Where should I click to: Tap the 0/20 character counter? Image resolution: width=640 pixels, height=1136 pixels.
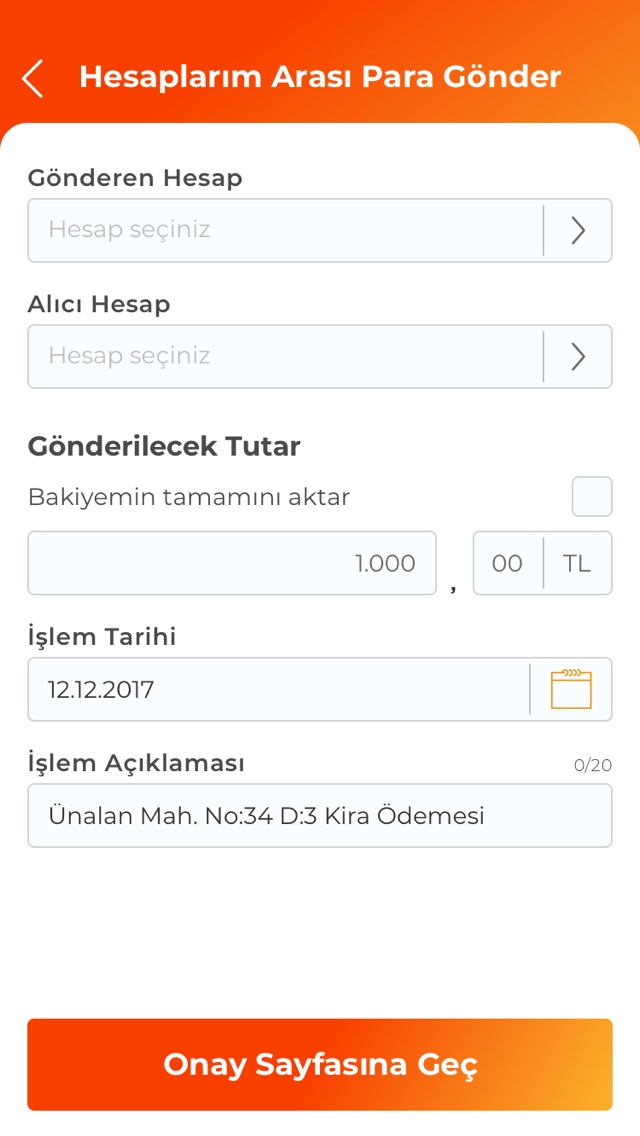click(593, 765)
